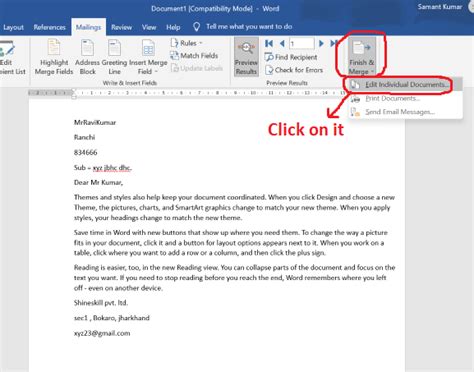Click the paragraph beginning Reading is easier
474x372 pixels.
click(234, 278)
